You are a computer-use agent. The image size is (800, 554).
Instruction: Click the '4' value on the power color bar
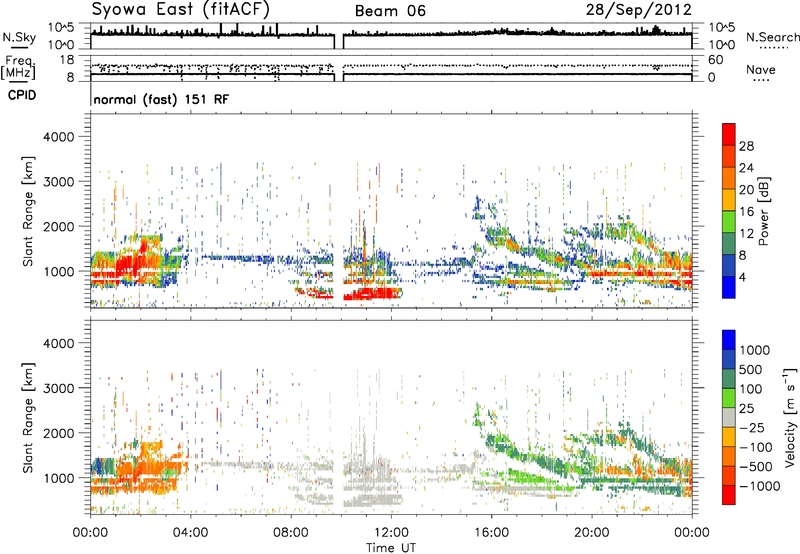(743, 277)
